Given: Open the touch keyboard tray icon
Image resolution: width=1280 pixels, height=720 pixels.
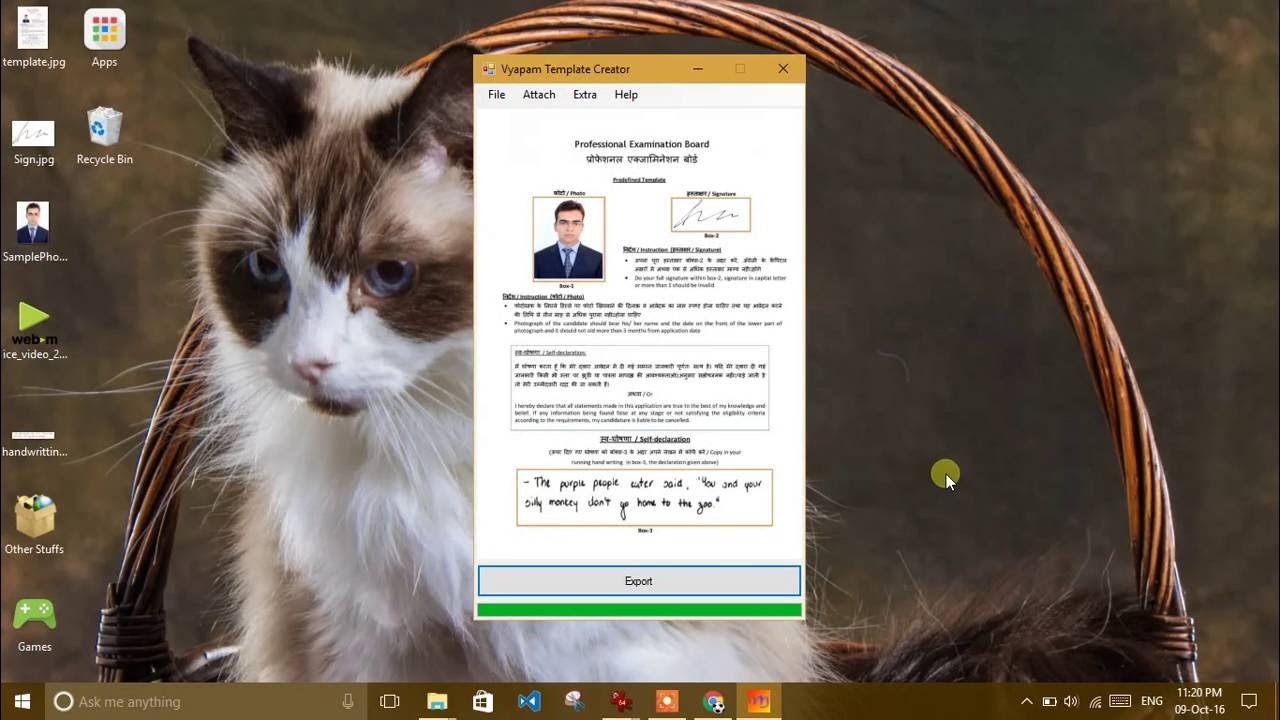Looking at the screenshot, I should click(1120, 702).
